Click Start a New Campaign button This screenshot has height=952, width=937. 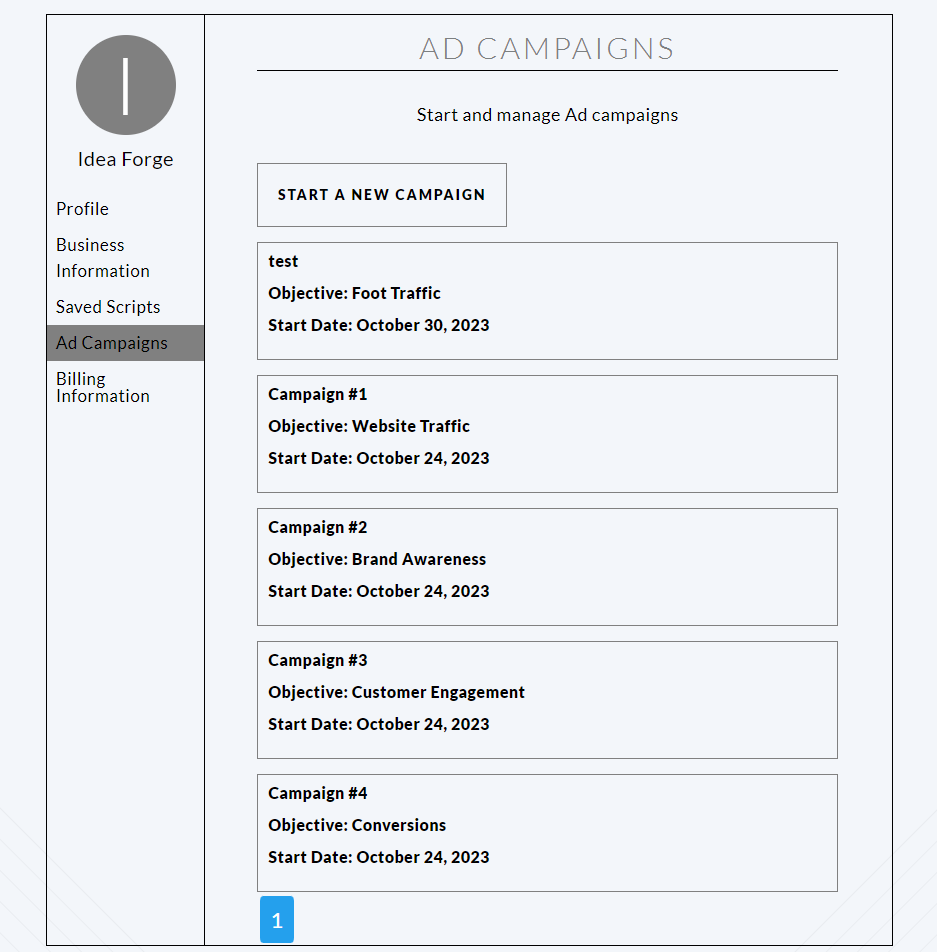[x=381, y=195]
